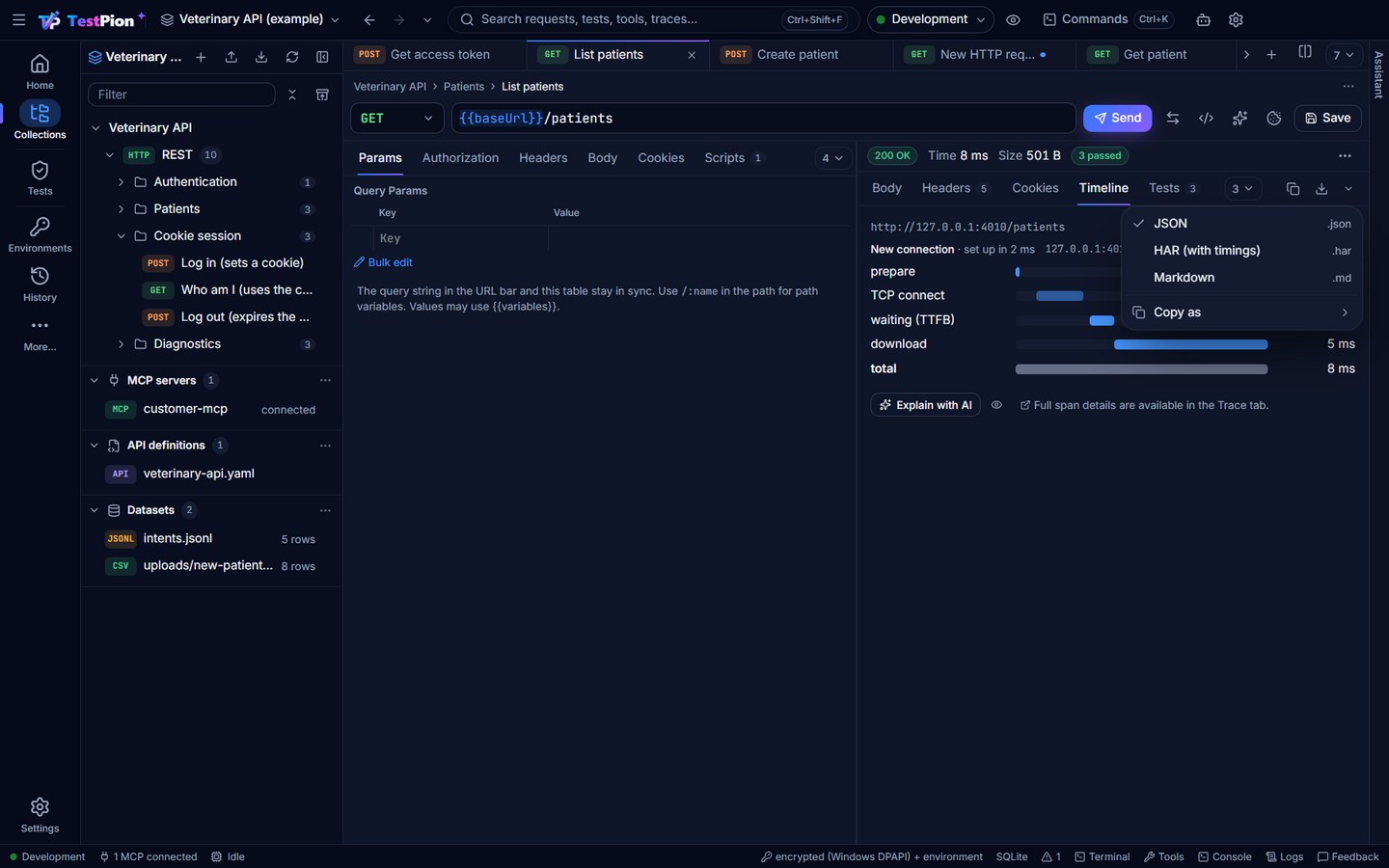The height and width of the screenshot is (868, 1389).
Task: Open Terminal from the status bar
Action: coord(1103,856)
